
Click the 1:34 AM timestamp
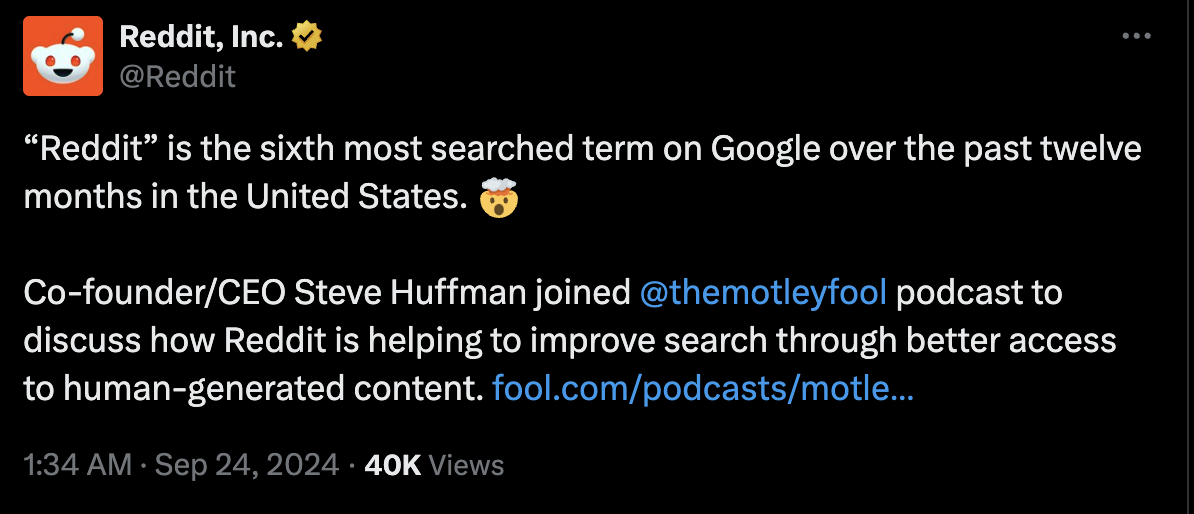(x=77, y=465)
